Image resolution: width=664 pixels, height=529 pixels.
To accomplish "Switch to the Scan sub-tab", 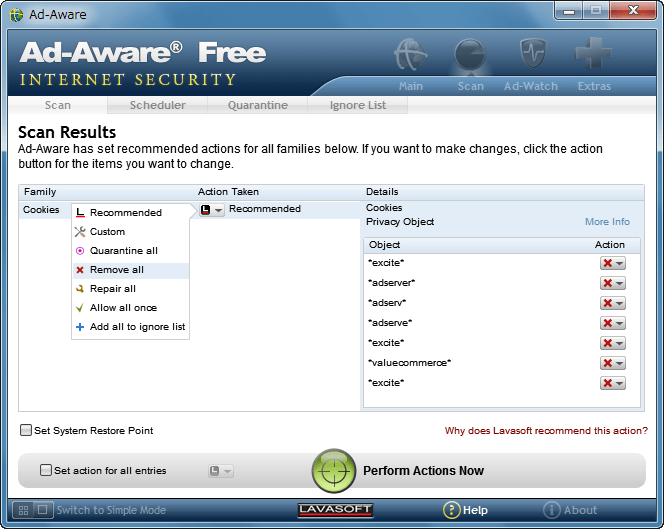I will [58, 105].
